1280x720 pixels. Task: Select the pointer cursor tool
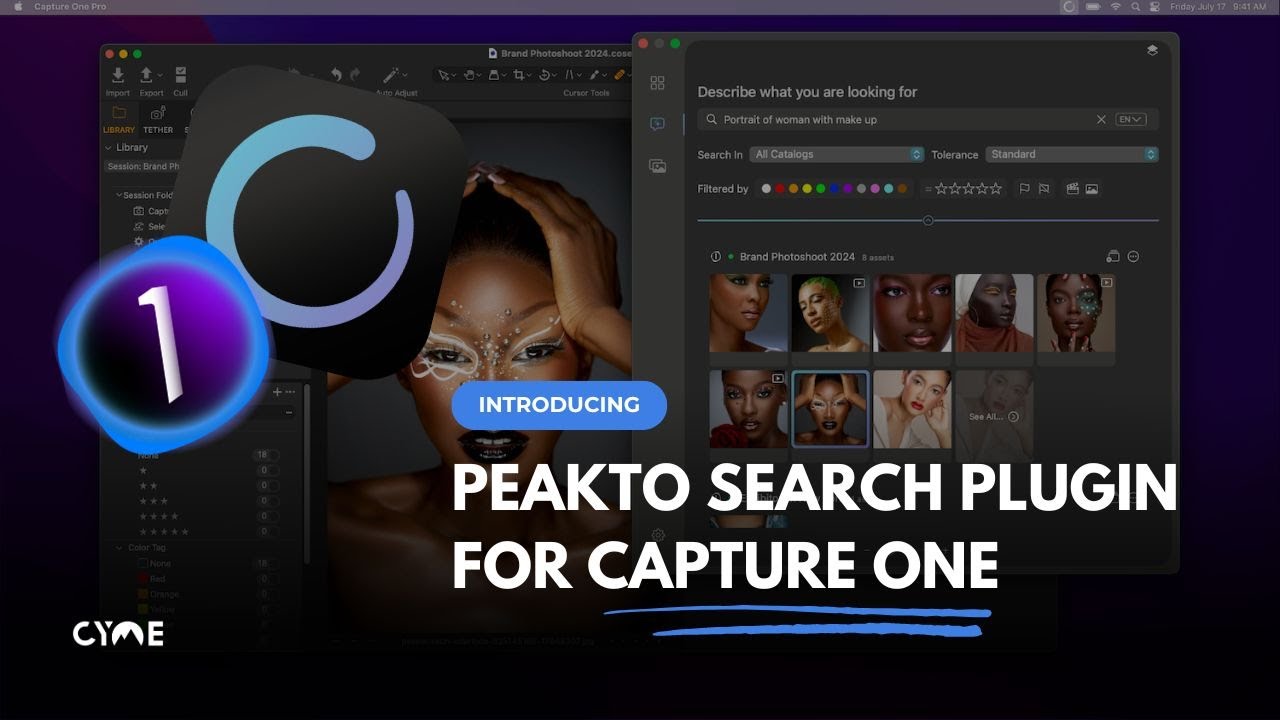click(445, 75)
